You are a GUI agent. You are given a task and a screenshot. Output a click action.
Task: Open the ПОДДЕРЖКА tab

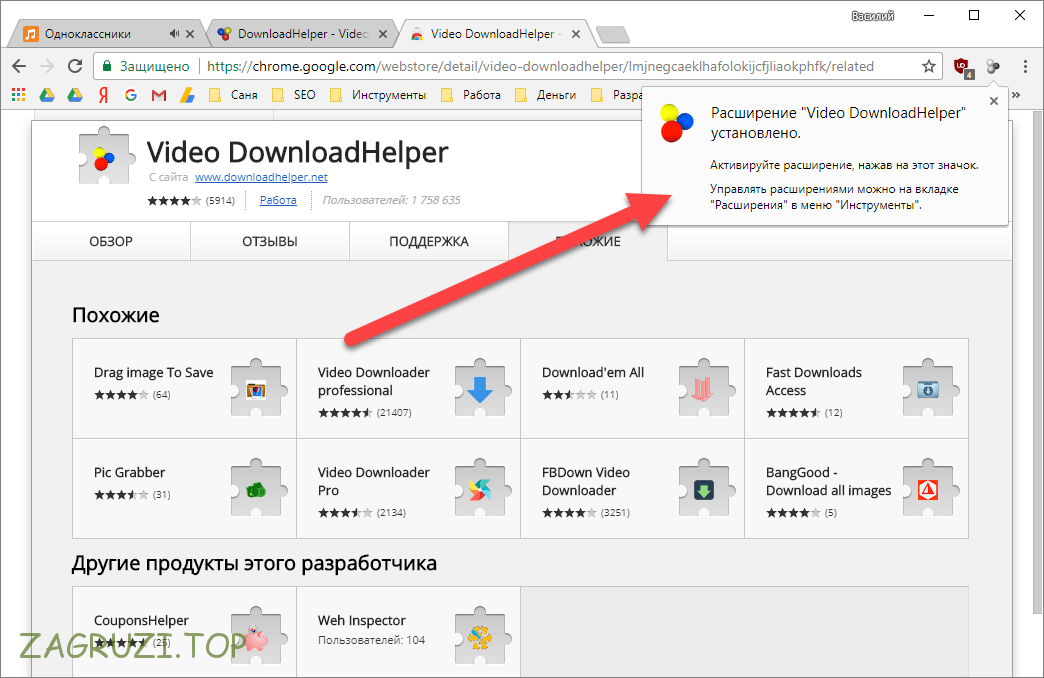click(x=429, y=242)
